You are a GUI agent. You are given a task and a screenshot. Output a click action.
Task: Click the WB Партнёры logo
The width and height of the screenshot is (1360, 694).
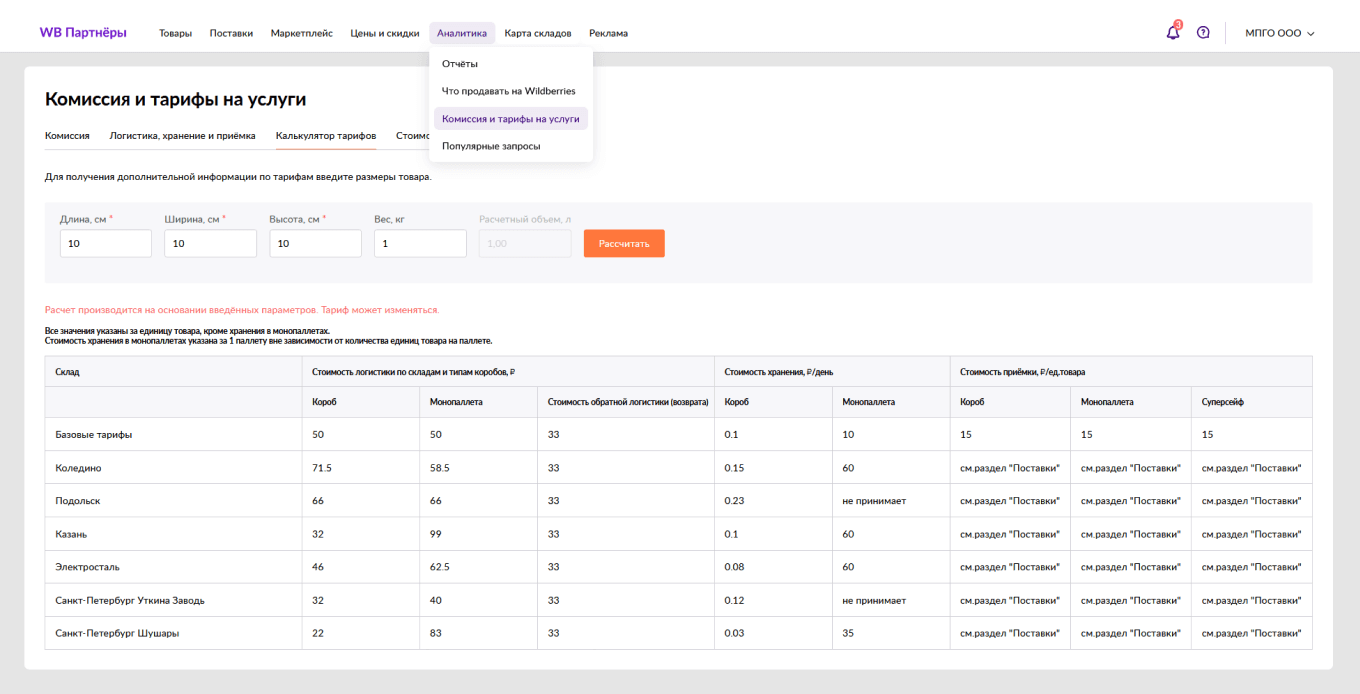click(x=83, y=33)
